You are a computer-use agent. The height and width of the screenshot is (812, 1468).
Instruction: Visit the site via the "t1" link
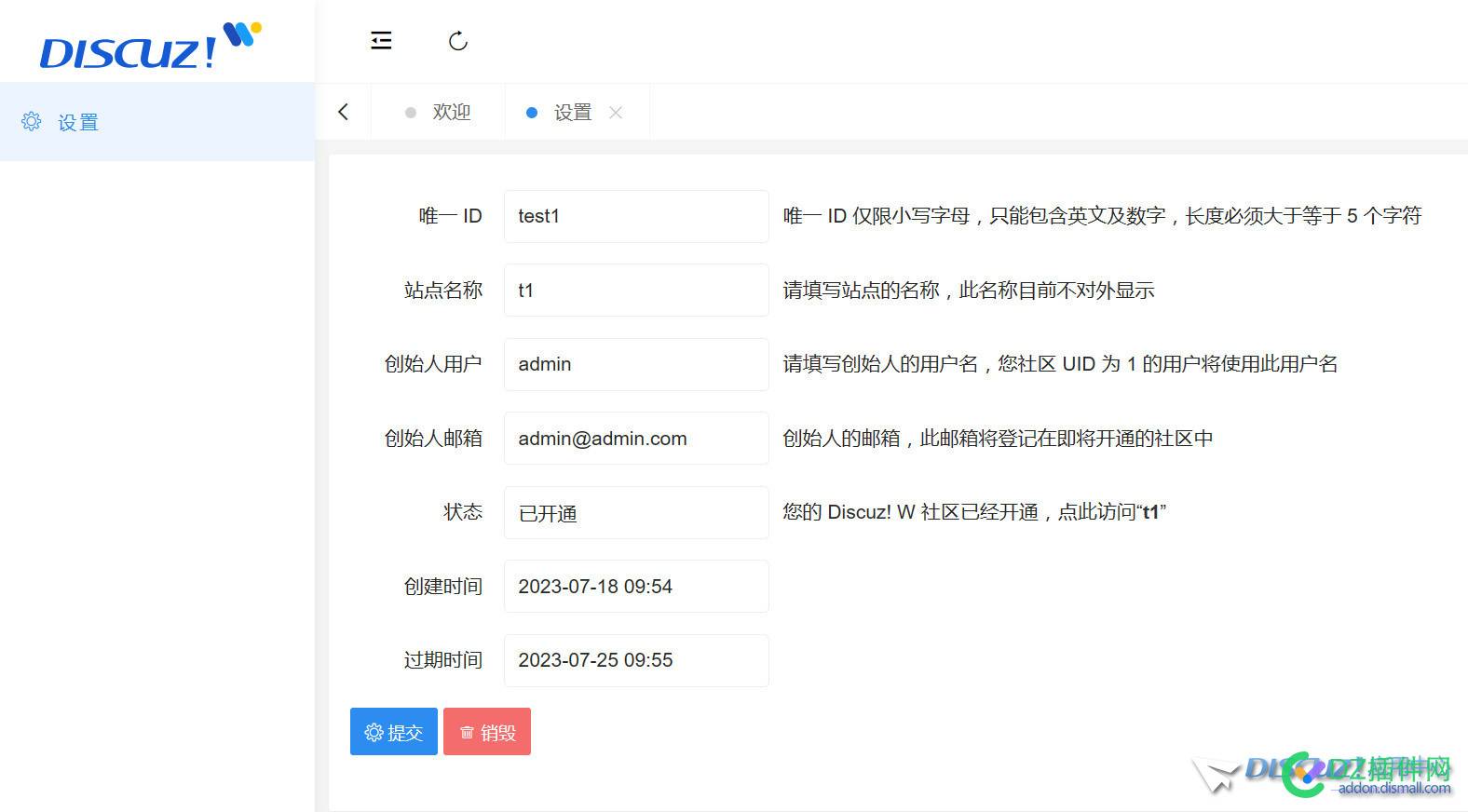tap(1150, 512)
